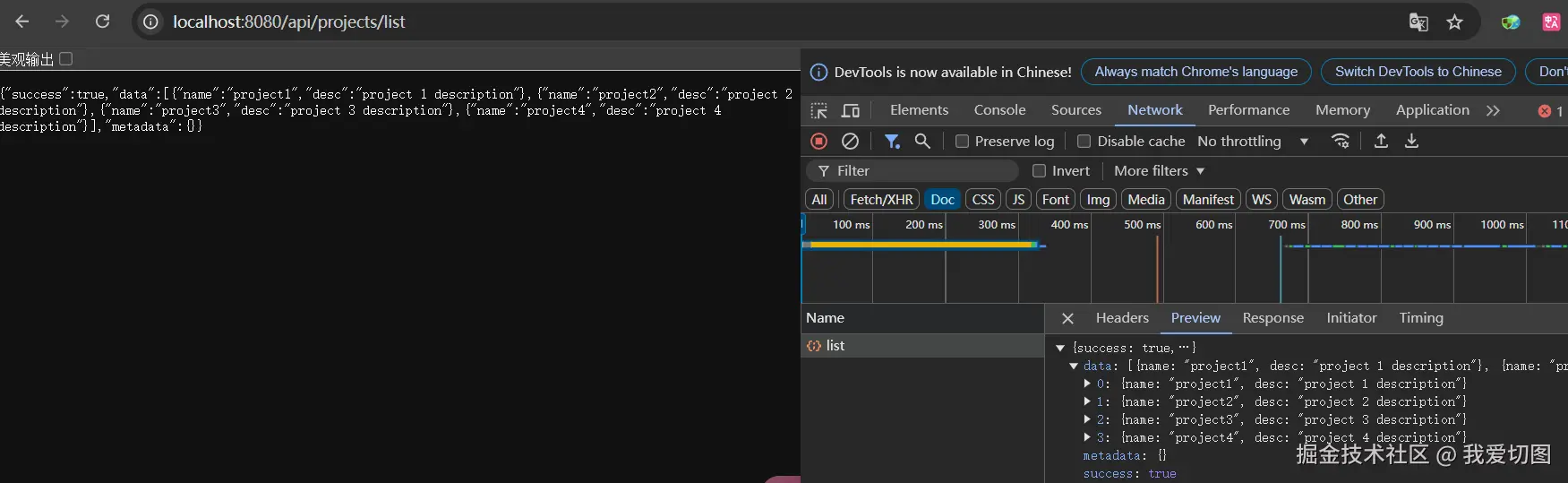The height and width of the screenshot is (483, 1568).
Task: Check the Invert filter checkbox
Action: pos(1039,170)
